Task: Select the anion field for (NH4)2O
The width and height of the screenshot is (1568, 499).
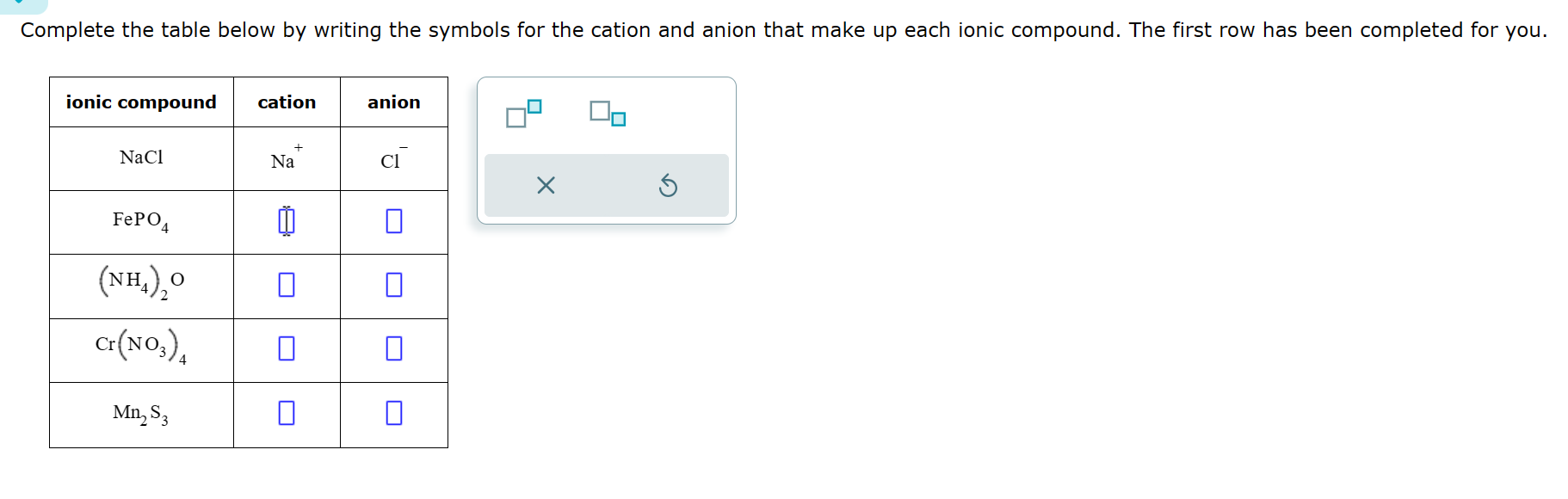Action: 393,285
